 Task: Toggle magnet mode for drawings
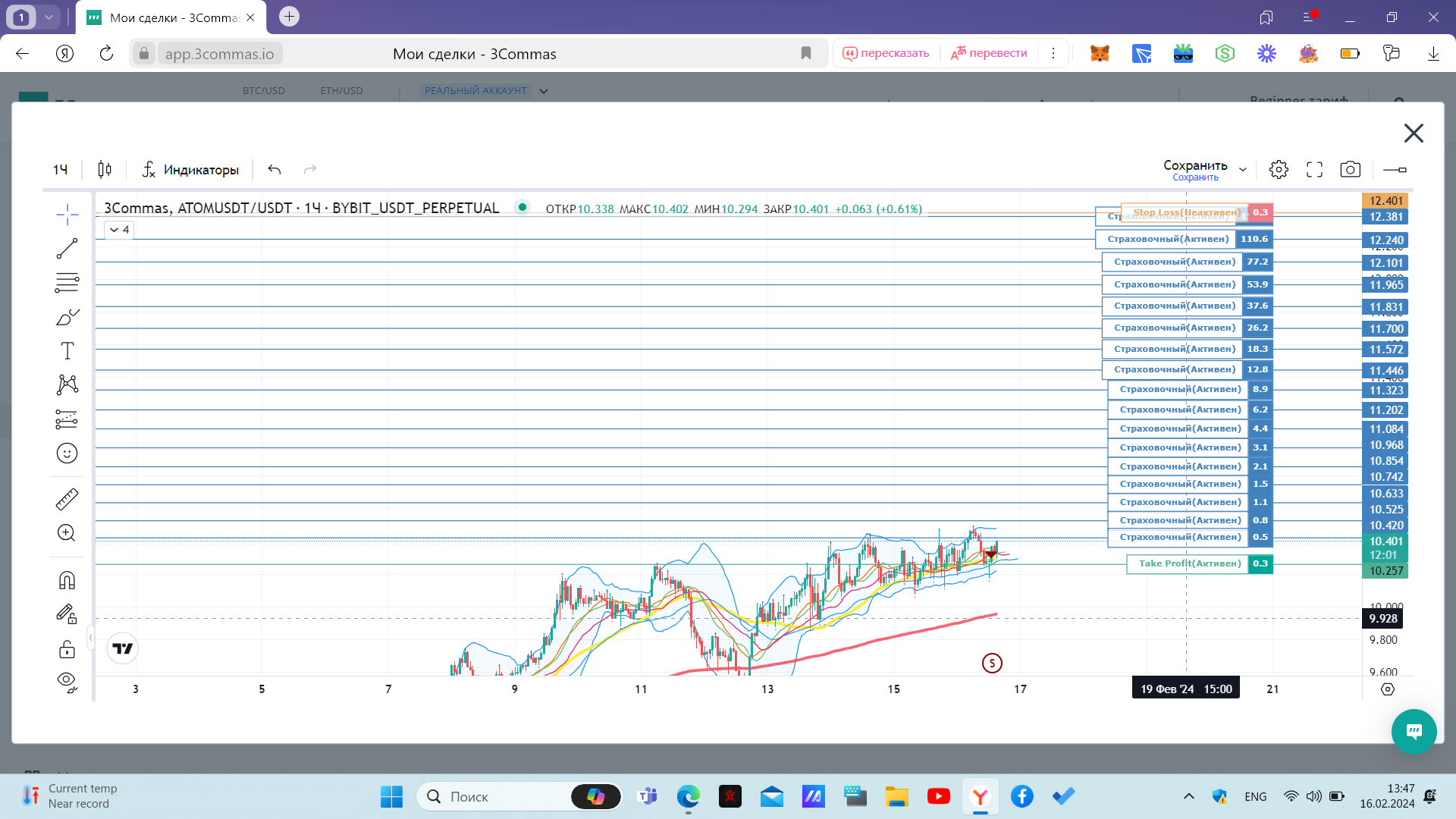point(67,580)
